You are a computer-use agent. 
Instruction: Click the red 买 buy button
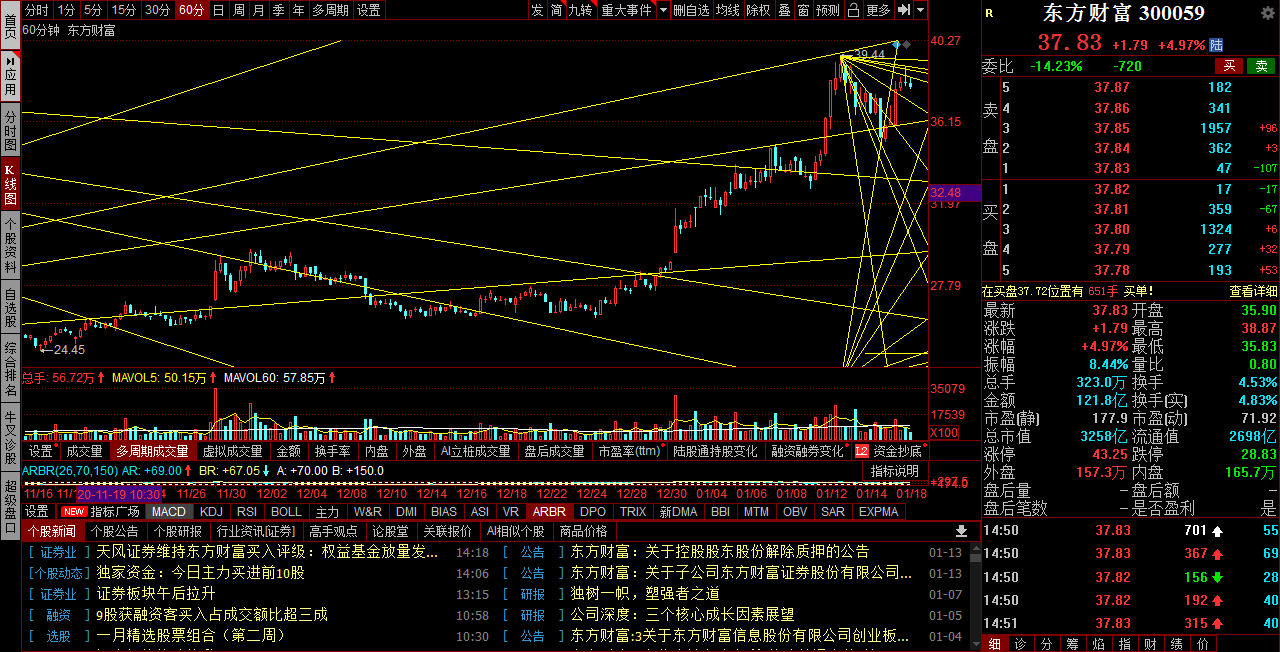(x=1228, y=66)
